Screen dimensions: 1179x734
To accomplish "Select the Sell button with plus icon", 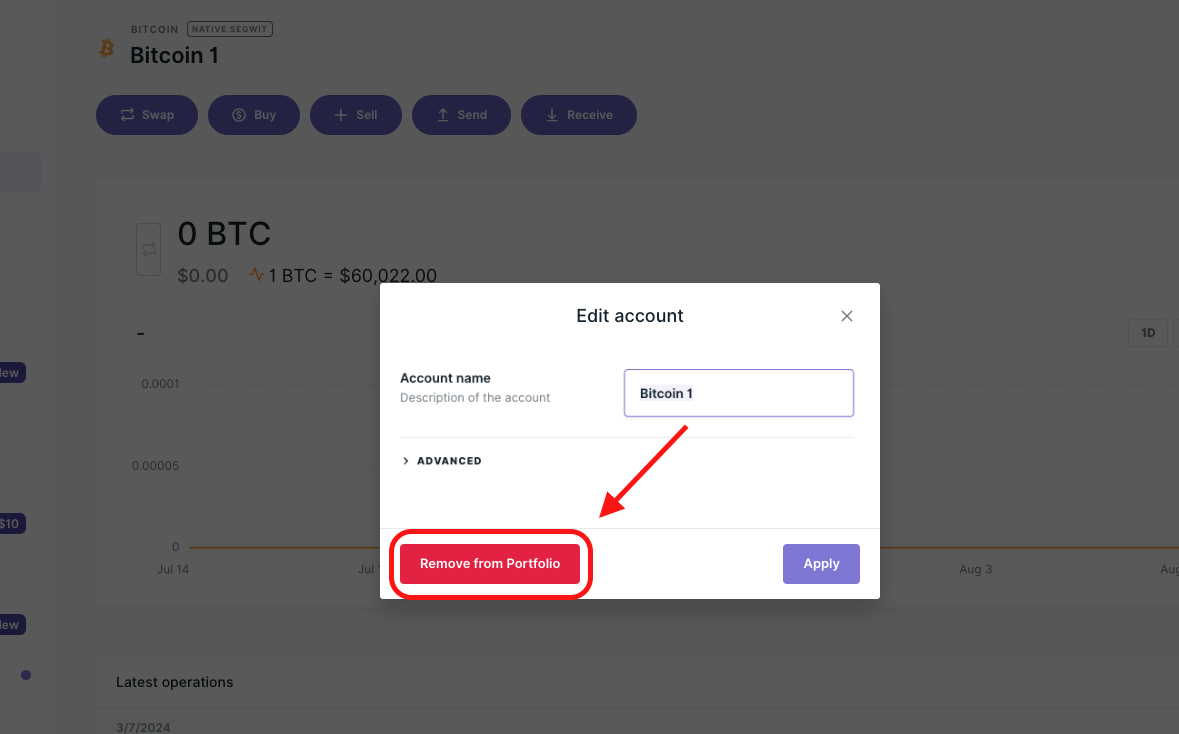I will tap(355, 115).
